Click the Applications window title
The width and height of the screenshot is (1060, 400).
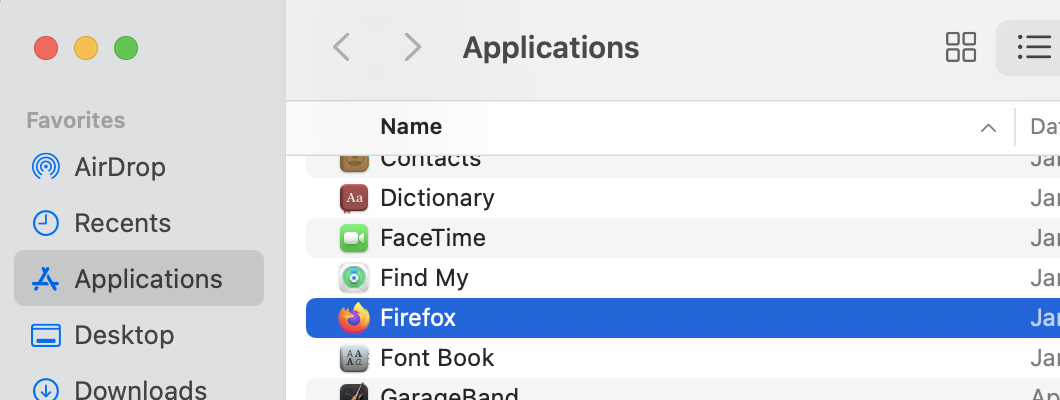[x=551, y=48]
